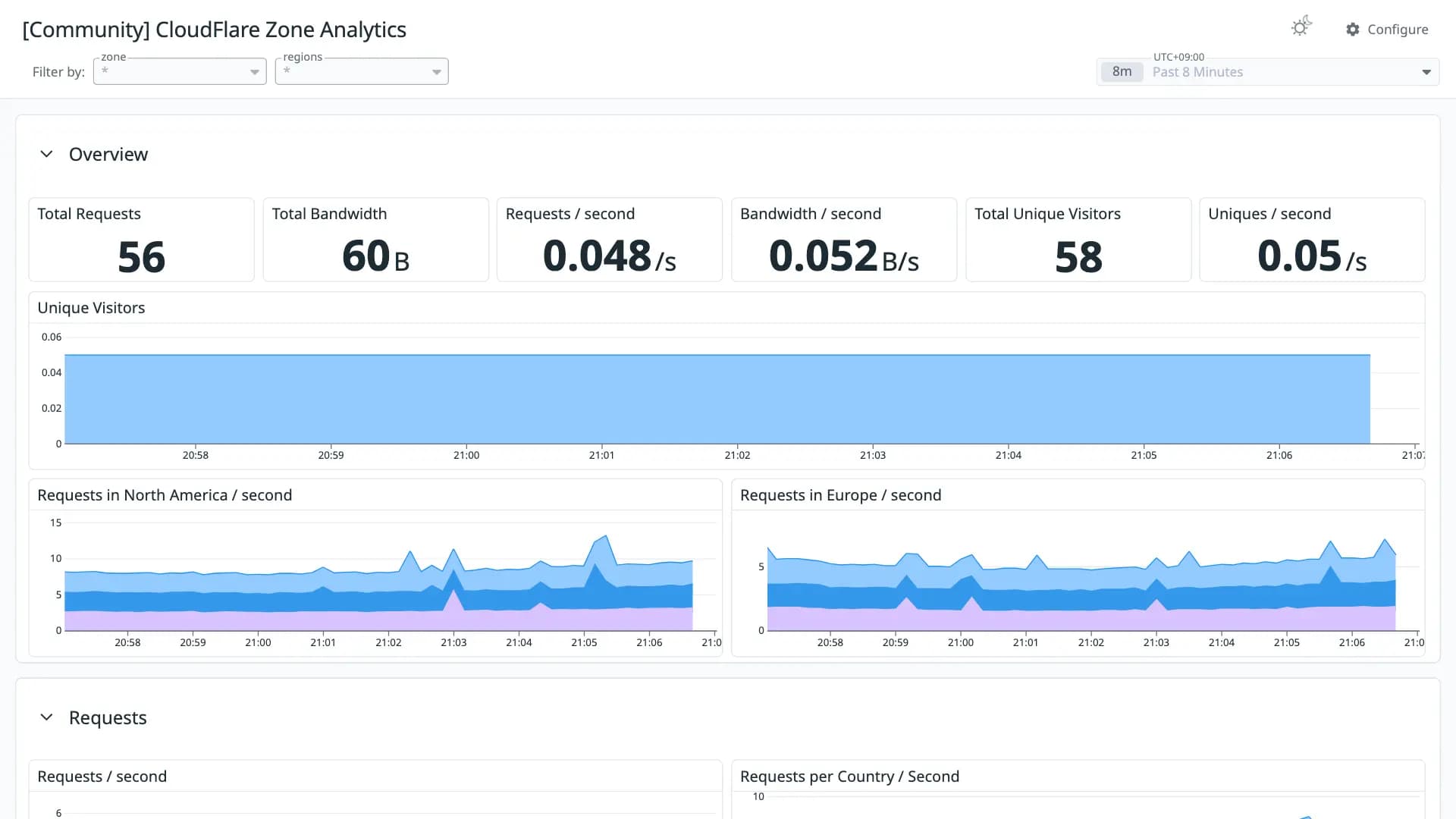Open the Past 8 Minutes time selector
Screen dimensions: 1456x819
(x=1268, y=72)
